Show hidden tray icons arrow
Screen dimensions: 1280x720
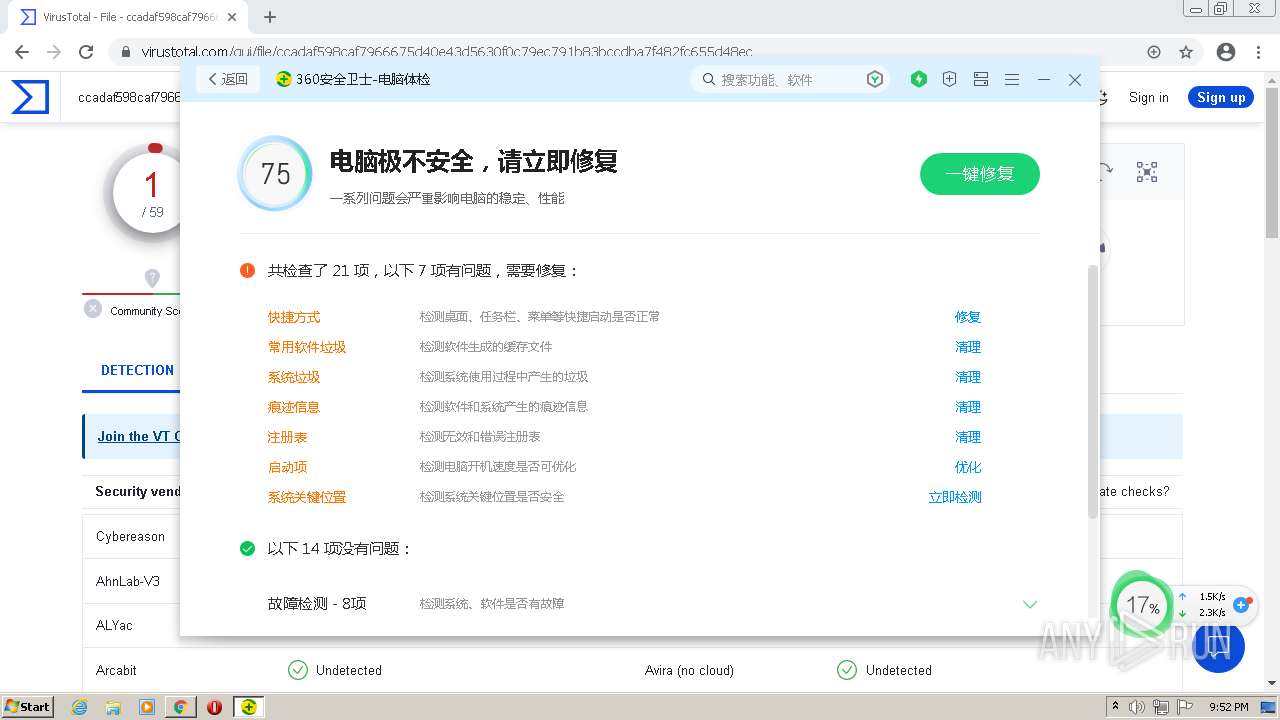coord(1115,707)
